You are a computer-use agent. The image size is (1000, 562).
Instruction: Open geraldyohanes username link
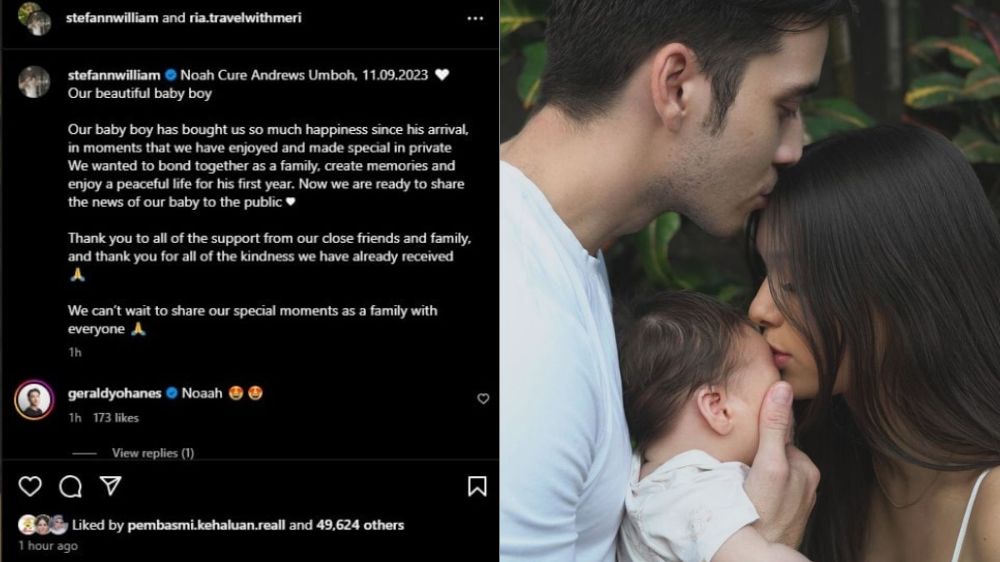(x=115, y=394)
